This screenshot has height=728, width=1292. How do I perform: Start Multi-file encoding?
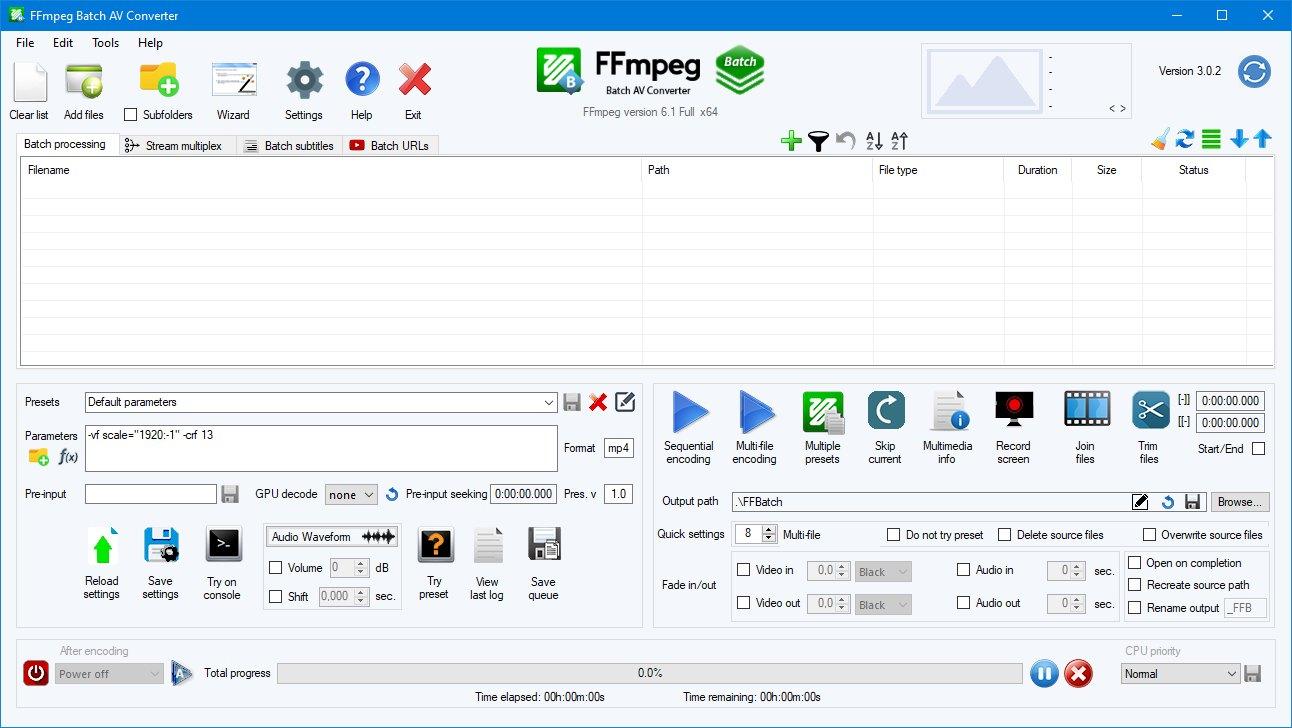point(755,412)
